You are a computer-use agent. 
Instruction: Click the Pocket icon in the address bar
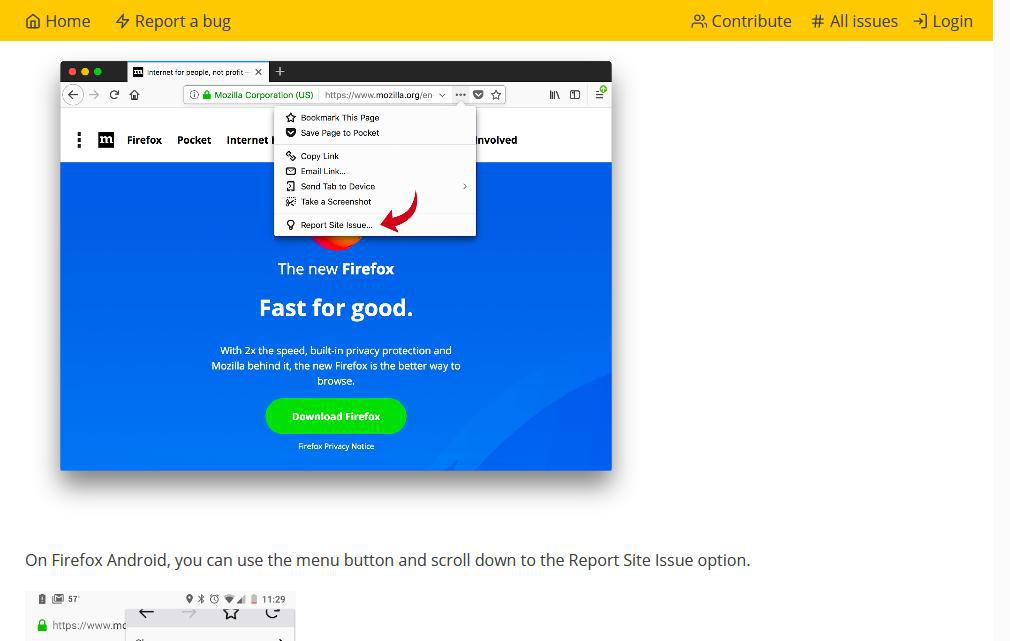pyautogui.click(x=479, y=95)
